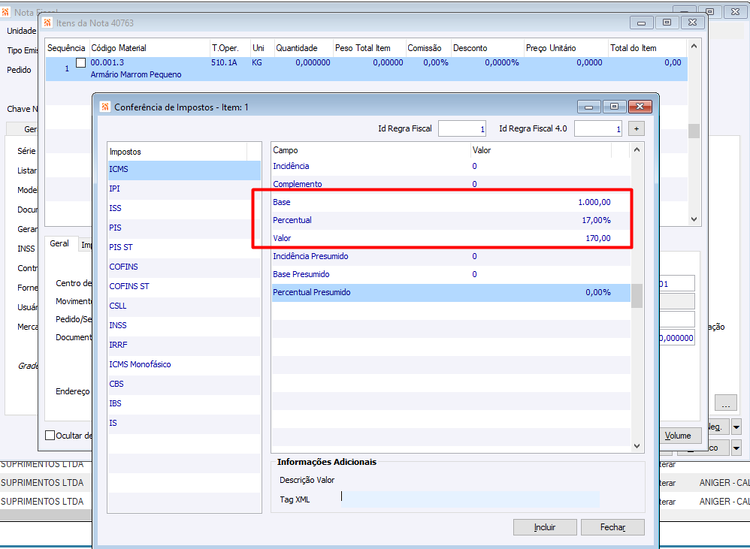Click Armário Marrom Pequeno item description

pyautogui.click(x=136, y=75)
